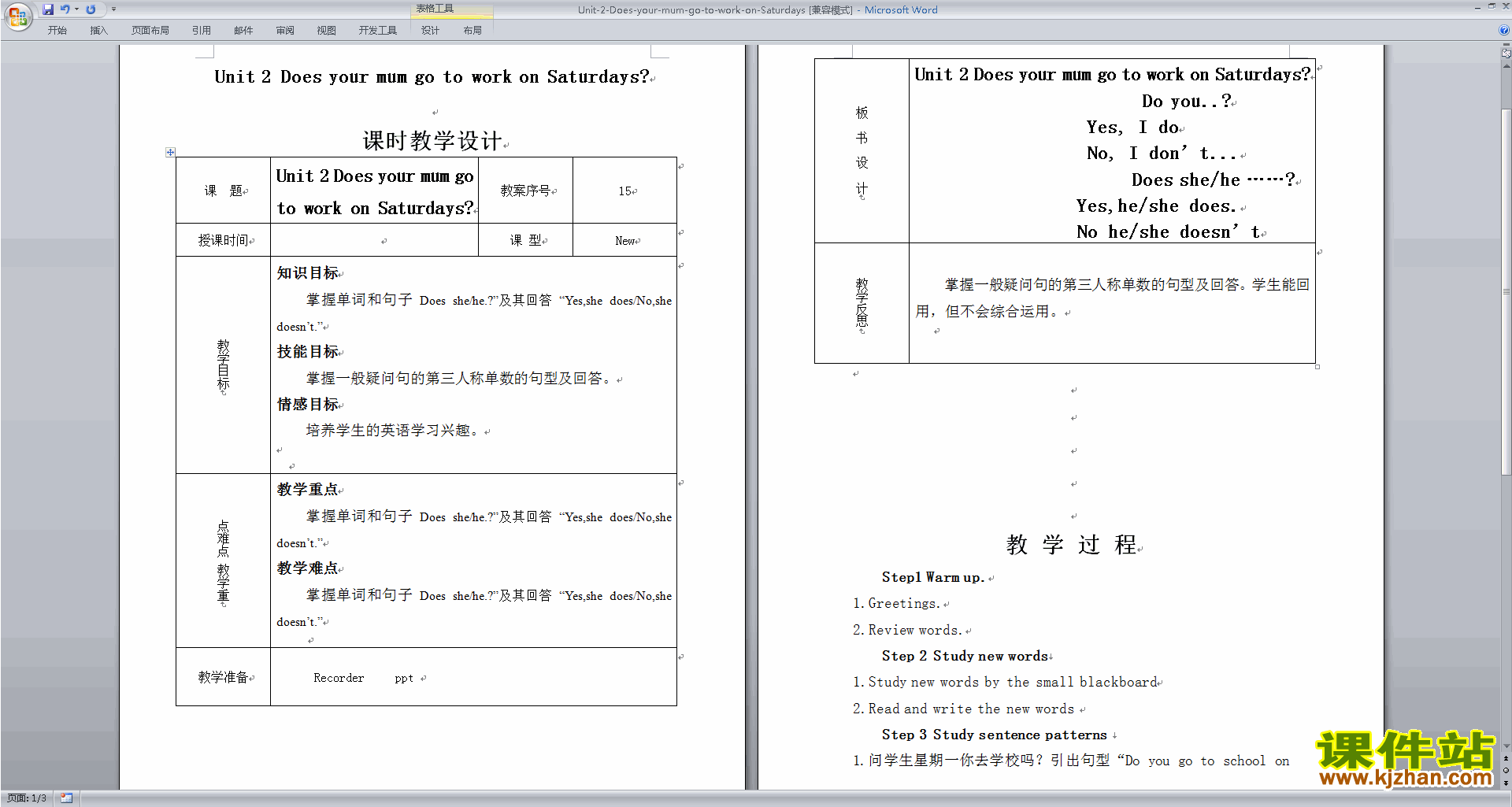Undo the last action
Viewport: 1512px width, 807px height.
click(65, 9)
